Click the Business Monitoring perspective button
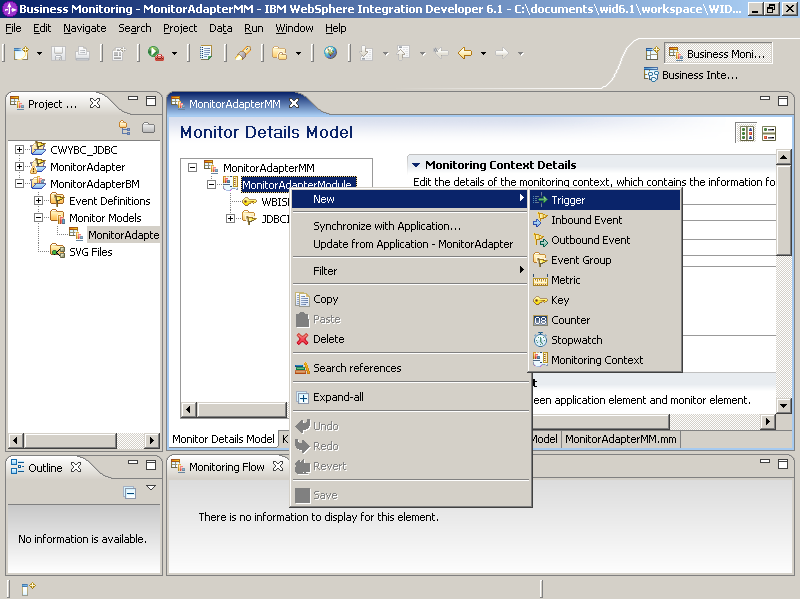The image size is (800, 600). coord(718,54)
